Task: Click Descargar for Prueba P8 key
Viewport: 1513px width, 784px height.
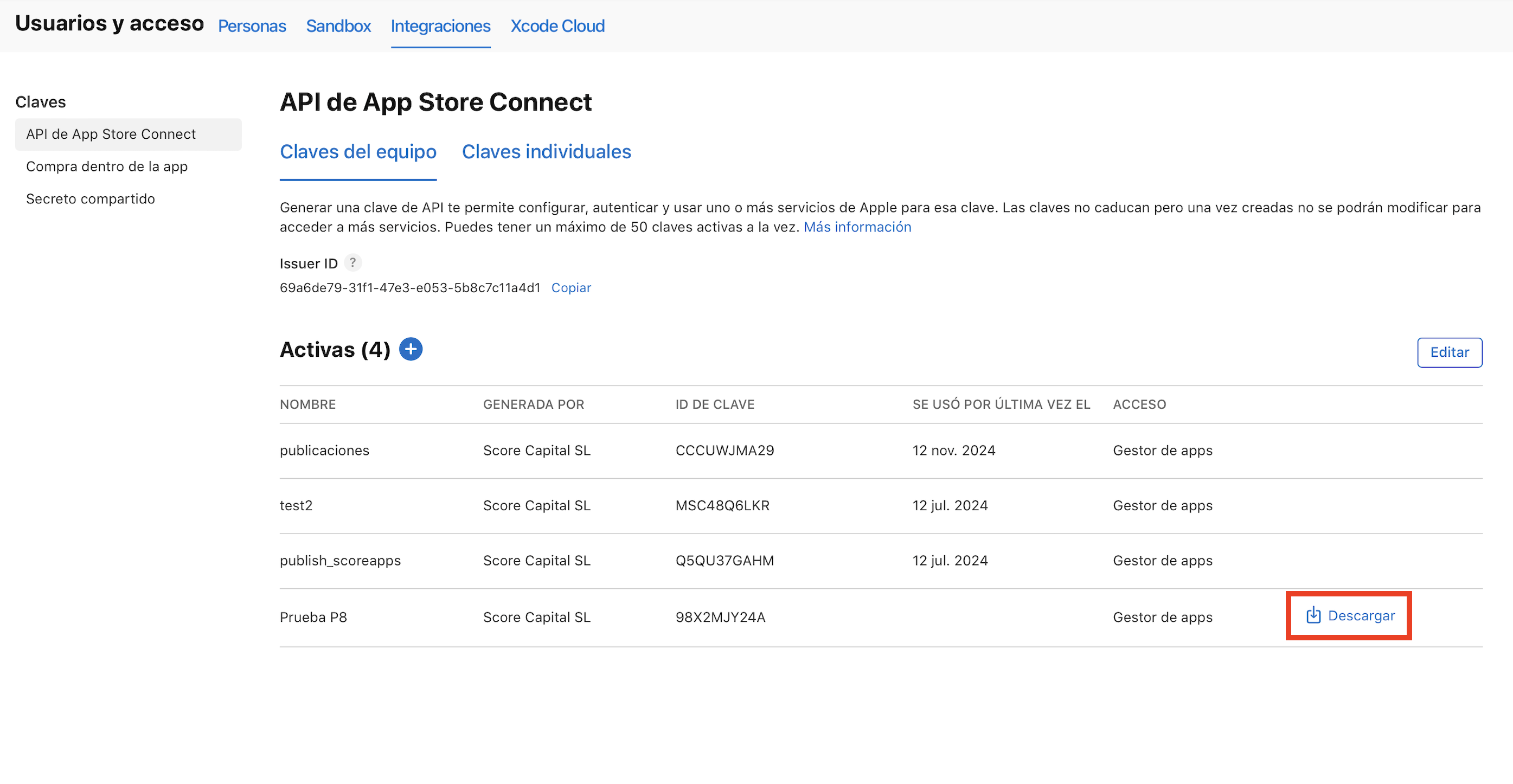Action: 1350,615
